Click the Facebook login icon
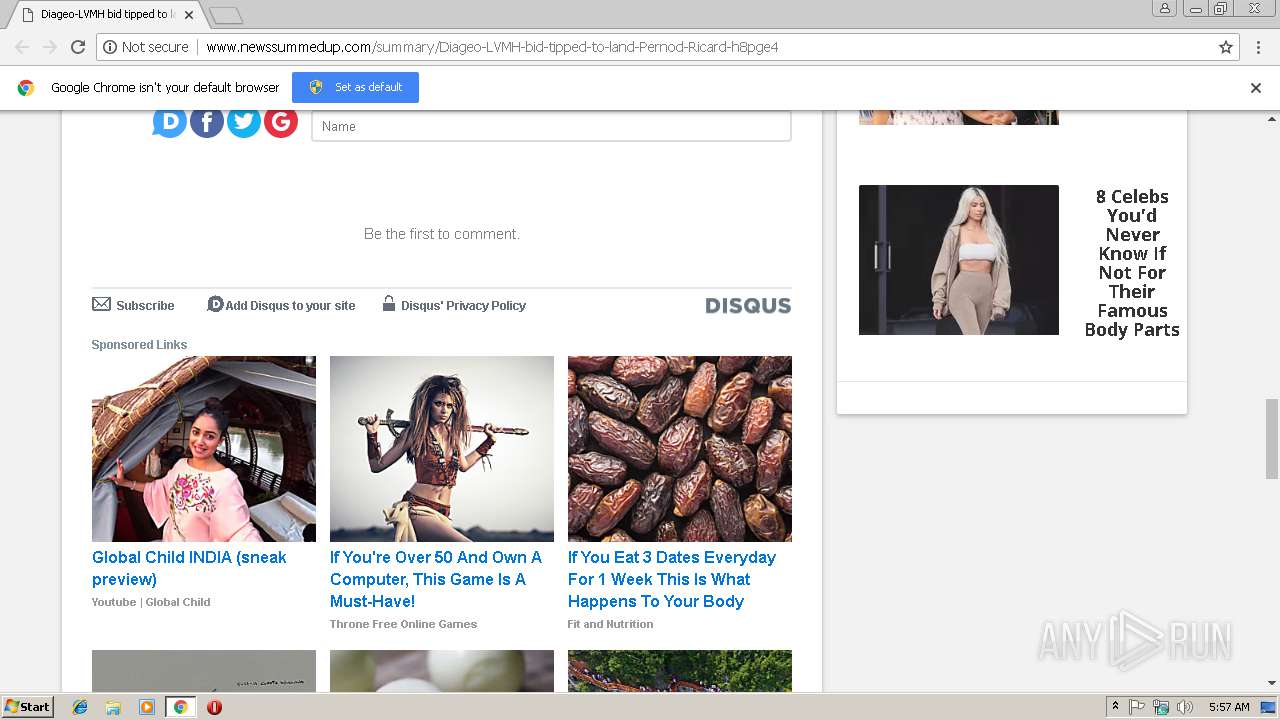This screenshot has width=1280, height=720. (x=207, y=122)
